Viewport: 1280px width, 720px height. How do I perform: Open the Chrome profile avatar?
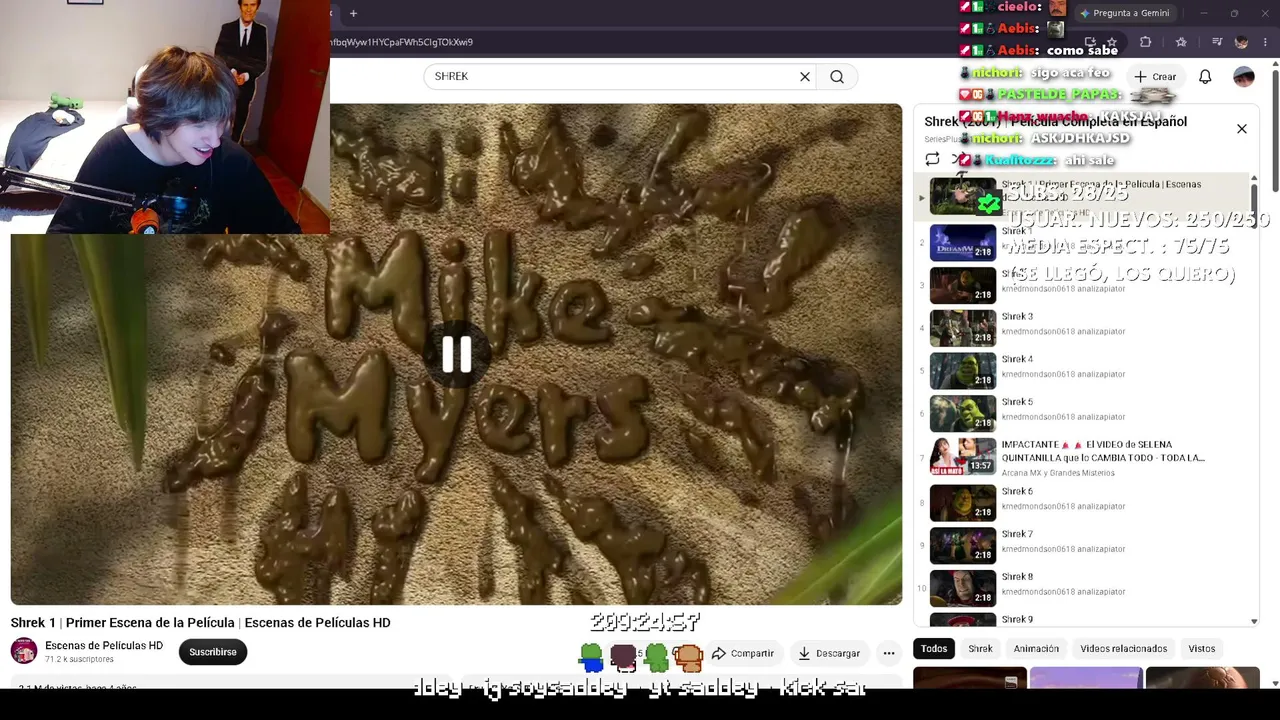[x=1241, y=42]
